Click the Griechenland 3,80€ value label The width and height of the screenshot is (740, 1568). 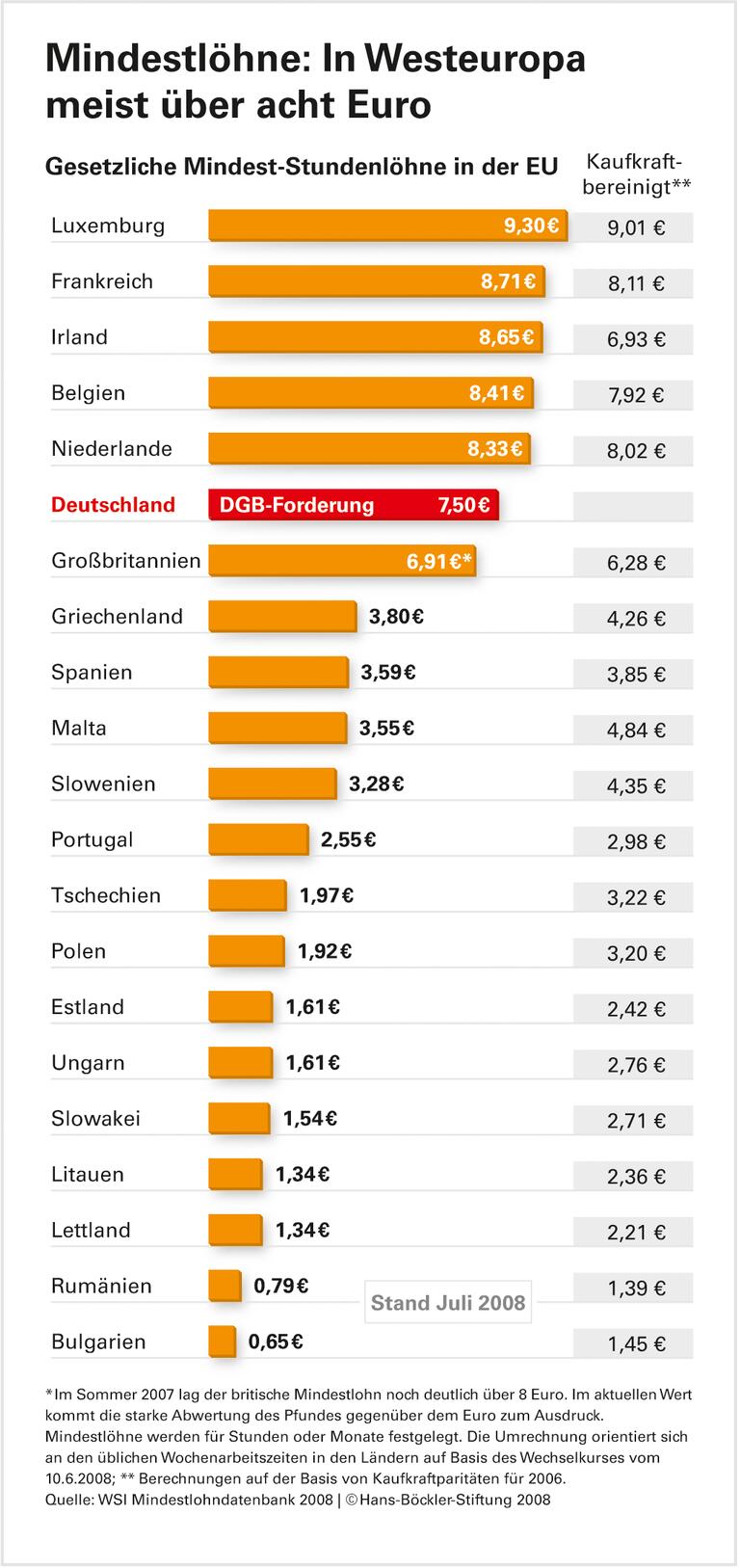[x=396, y=617]
